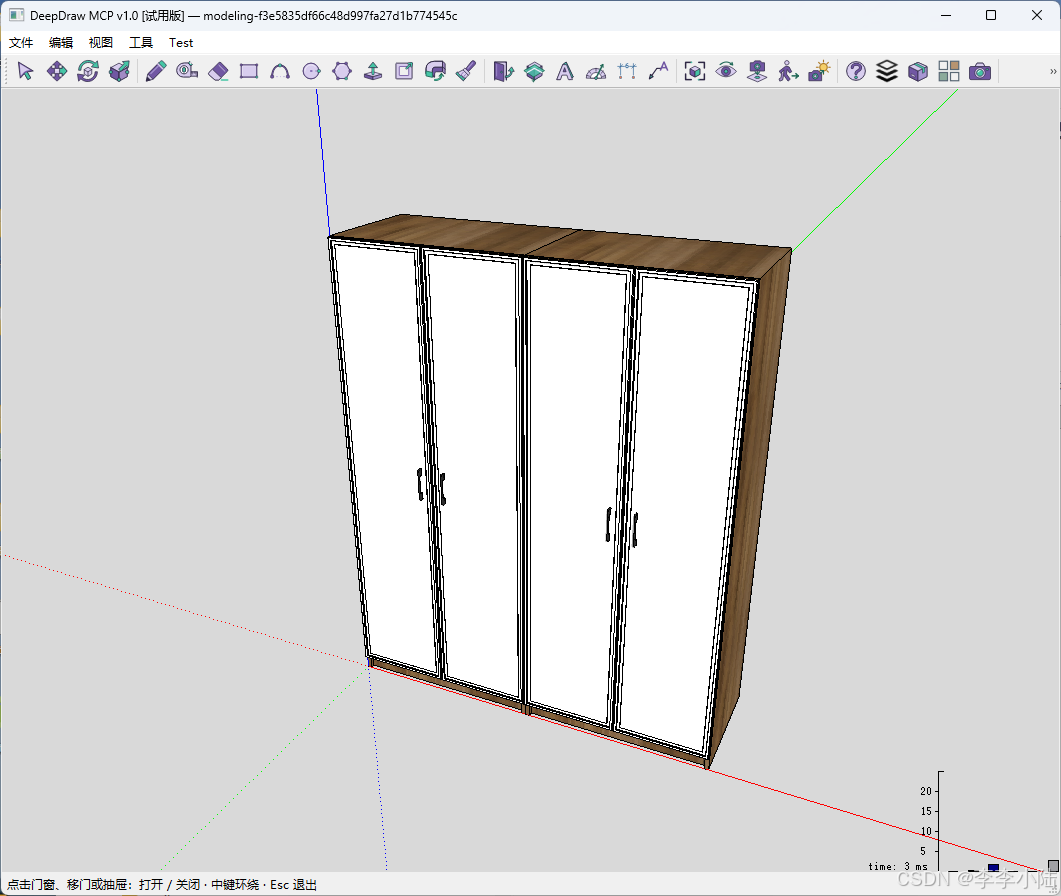Screen dimensions: 1061x896
Task: Pick the Arc drawing tool
Action: click(280, 71)
